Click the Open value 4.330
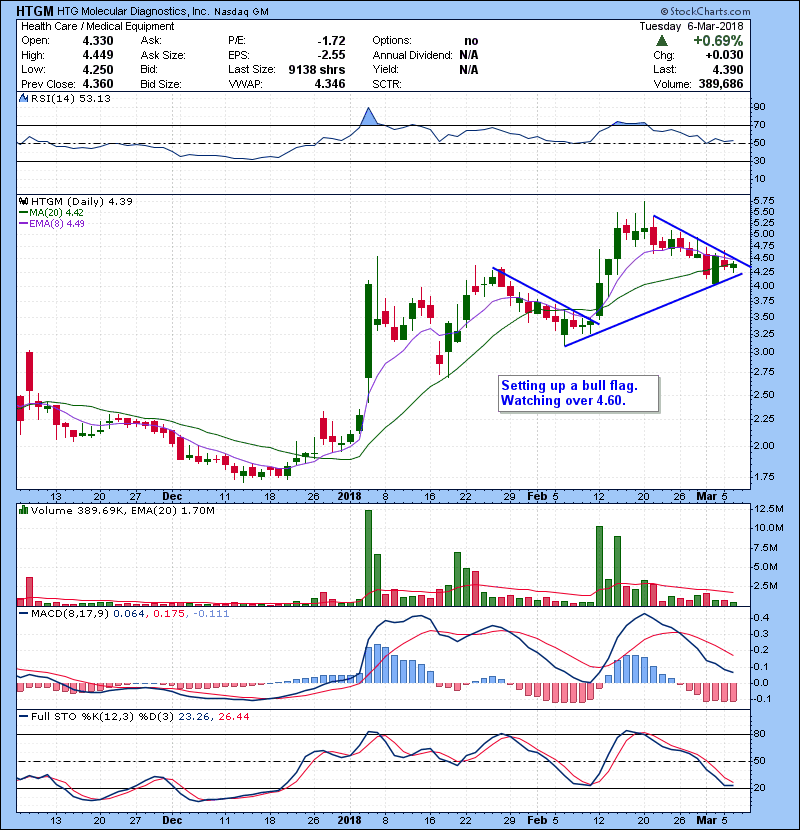 pos(98,41)
